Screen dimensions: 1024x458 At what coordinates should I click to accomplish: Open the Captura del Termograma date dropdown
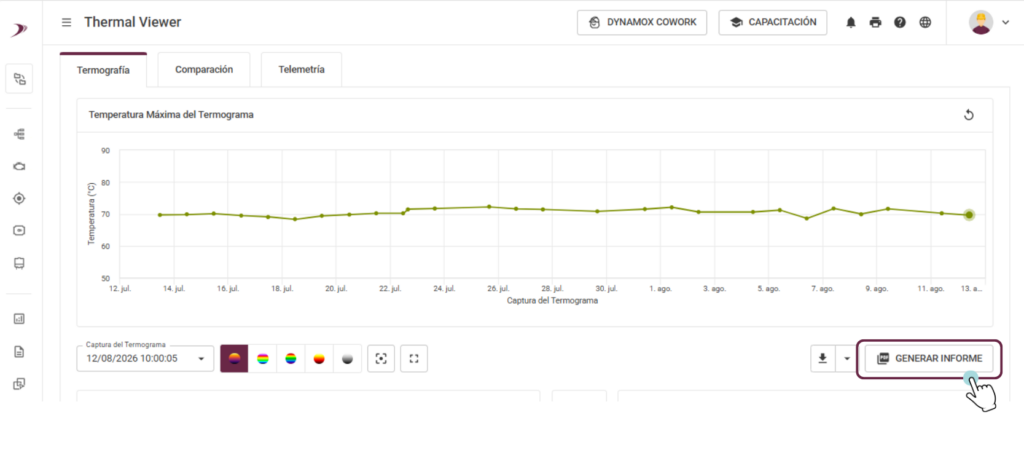(145, 358)
